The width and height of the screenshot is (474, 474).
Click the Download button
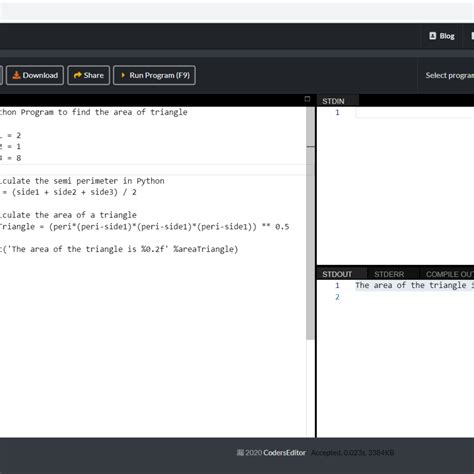pos(35,75)
